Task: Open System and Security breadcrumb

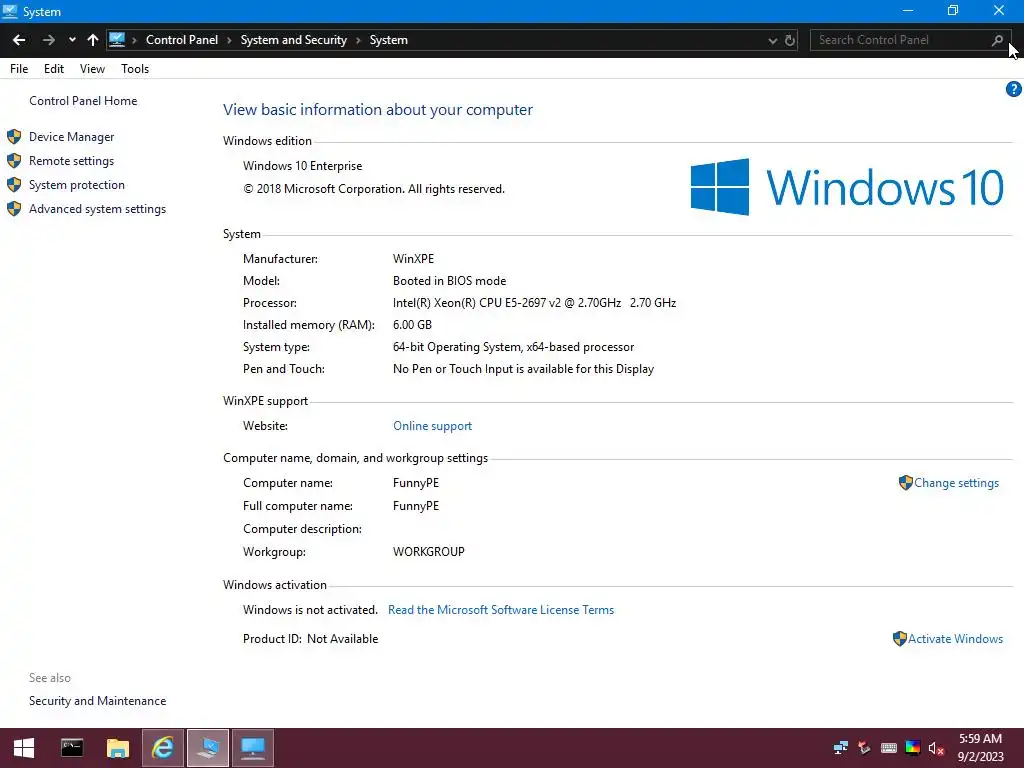Action: [x=293, y=40]
